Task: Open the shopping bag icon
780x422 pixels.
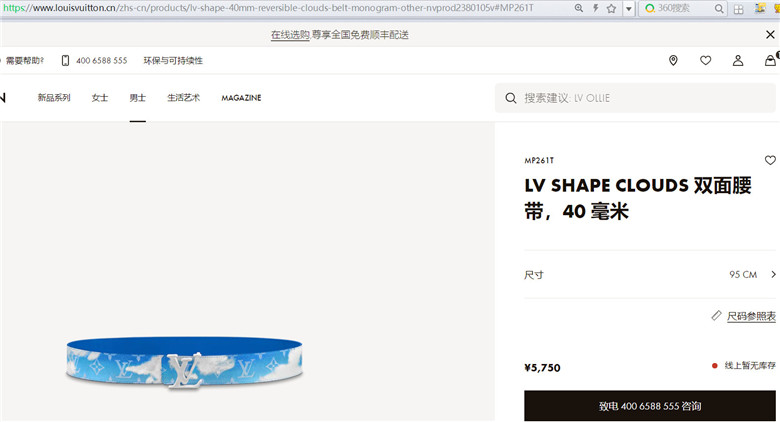Action: pyautogui.click(x=770, y=60)
